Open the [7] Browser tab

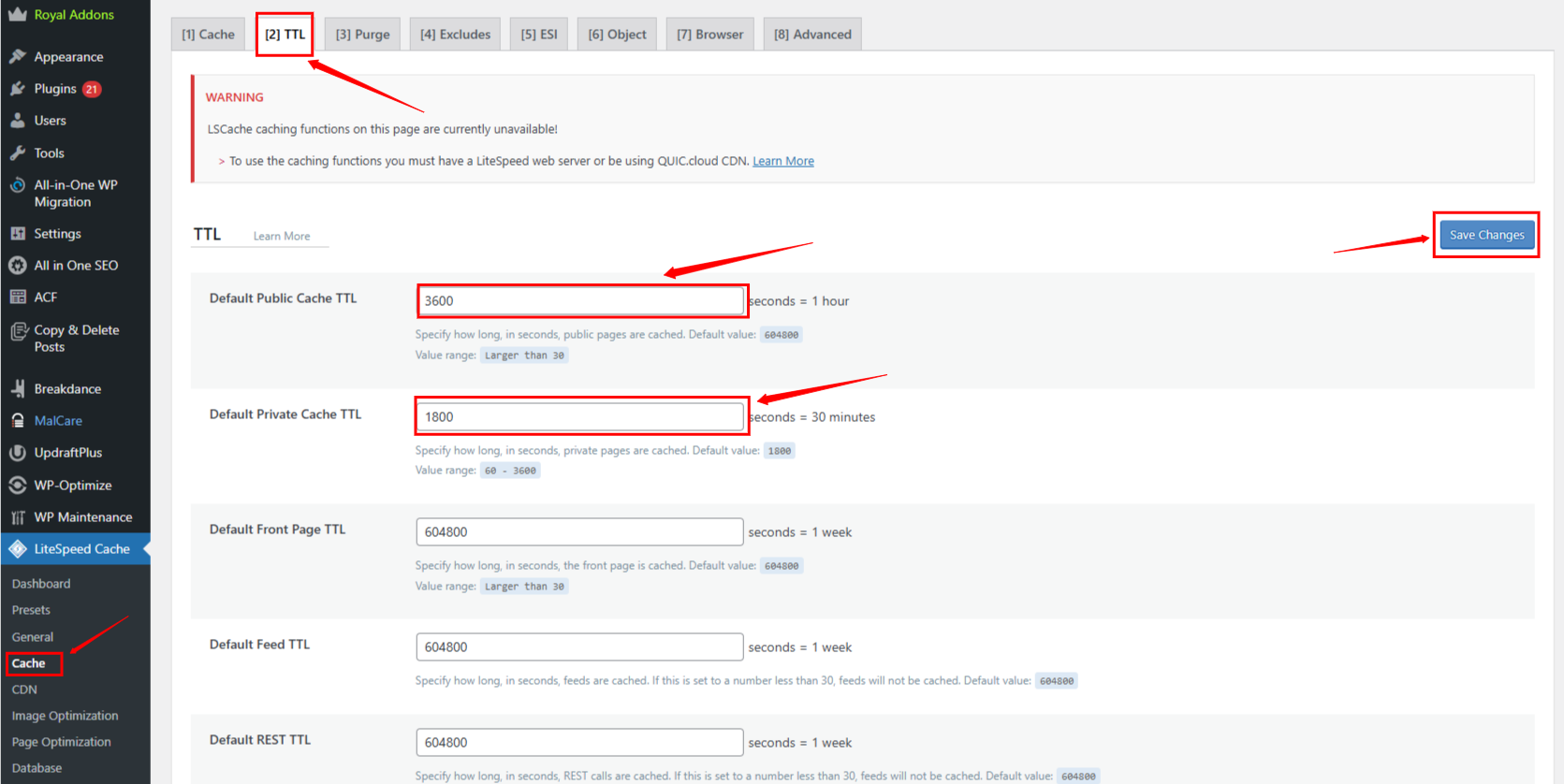710,35
